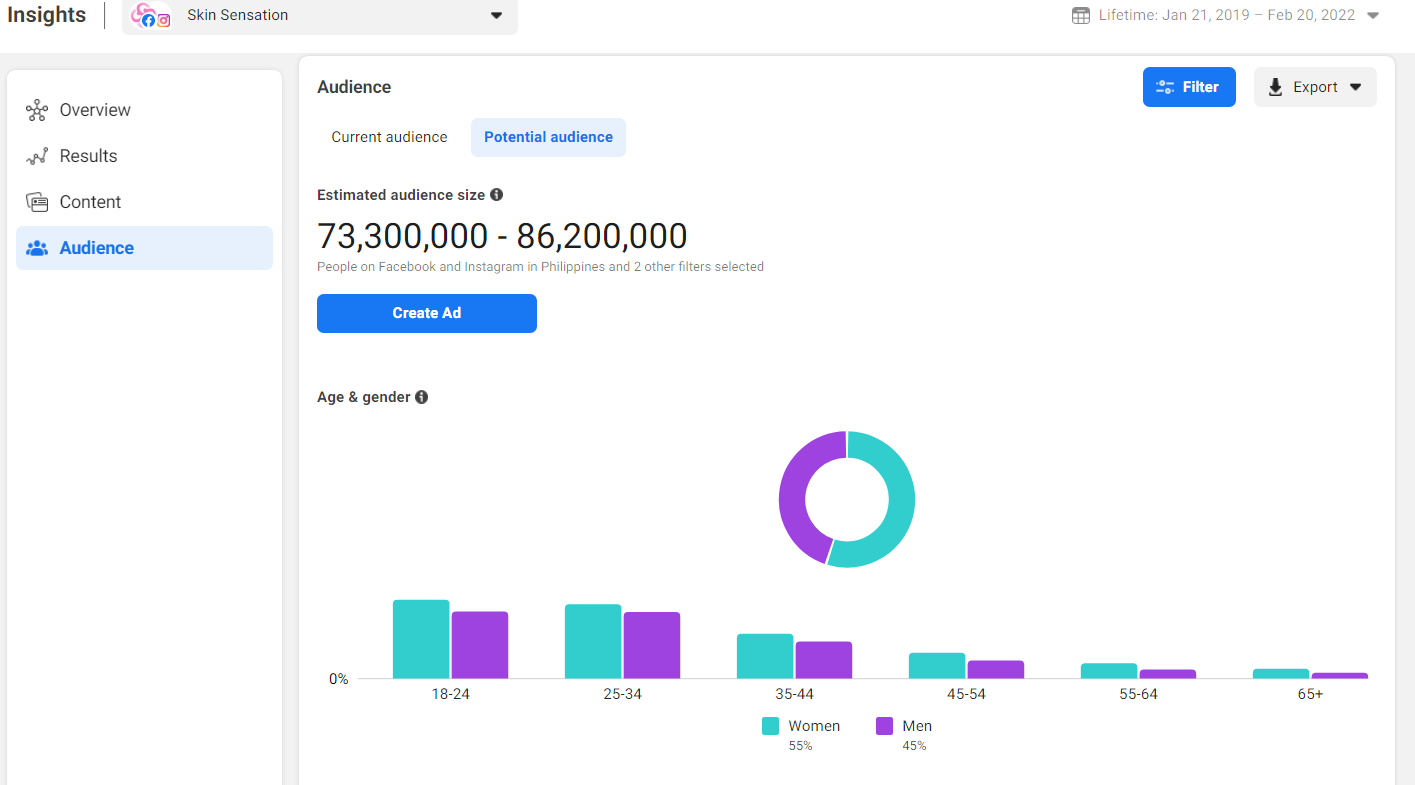Click the 65+ age group label
Screen dimensions: 1415x785
[x=1311, y=694]
